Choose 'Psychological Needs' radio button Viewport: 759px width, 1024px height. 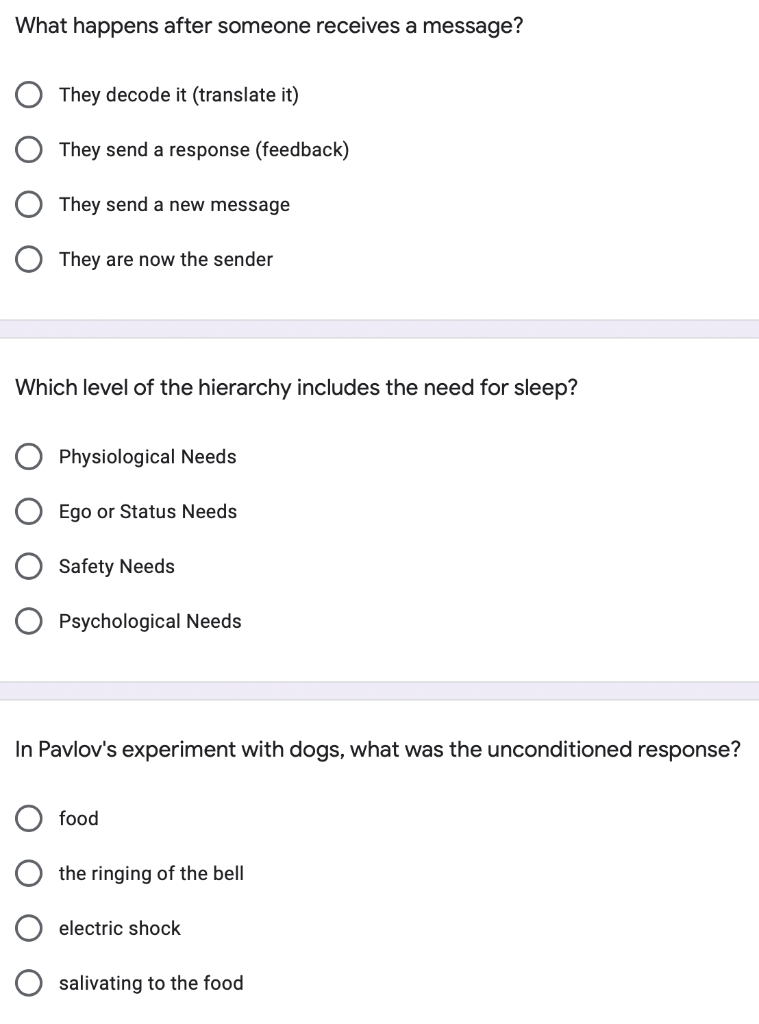coord(29,622)
